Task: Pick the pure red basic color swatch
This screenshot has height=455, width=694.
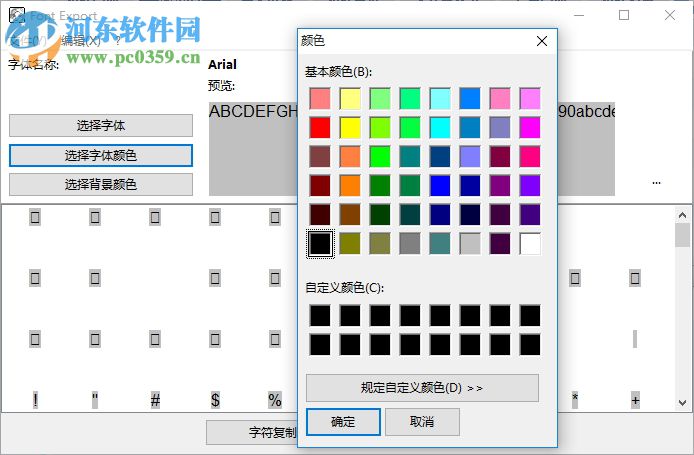Action: (x=320, y=127)
